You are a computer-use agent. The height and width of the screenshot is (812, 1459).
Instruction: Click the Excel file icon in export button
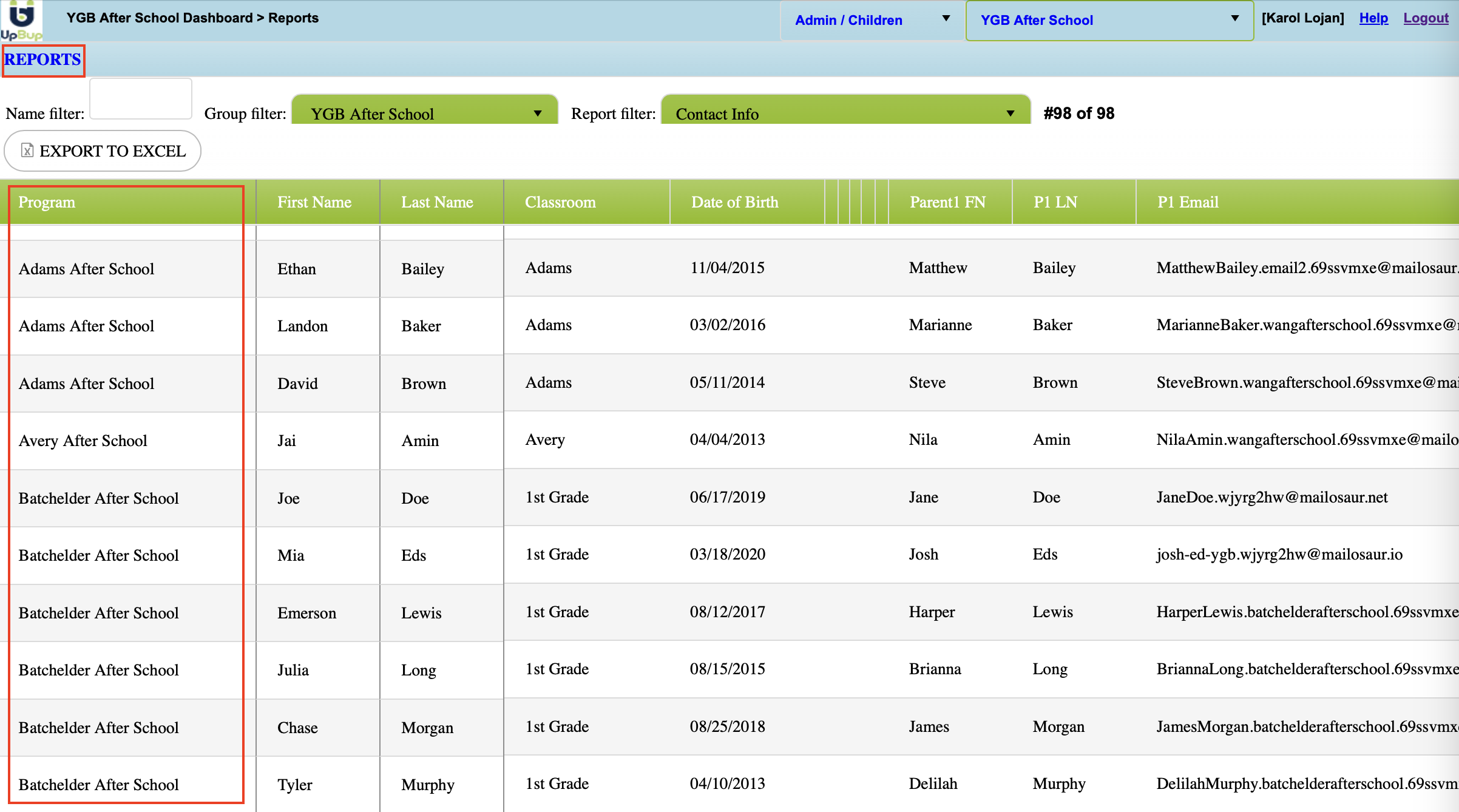27,151
